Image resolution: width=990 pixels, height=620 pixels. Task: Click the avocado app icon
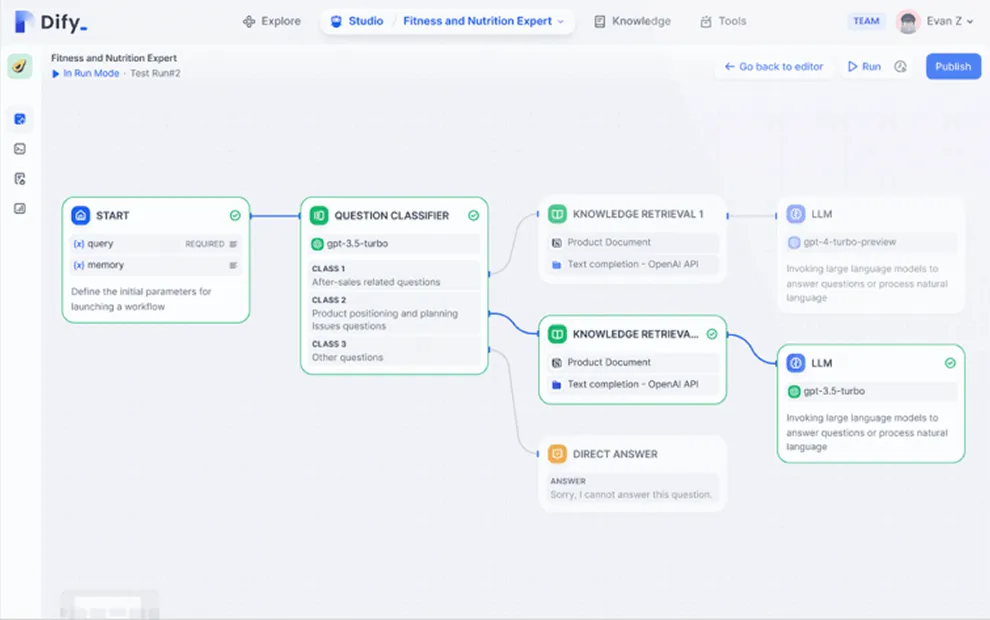(x=20, y=67)
